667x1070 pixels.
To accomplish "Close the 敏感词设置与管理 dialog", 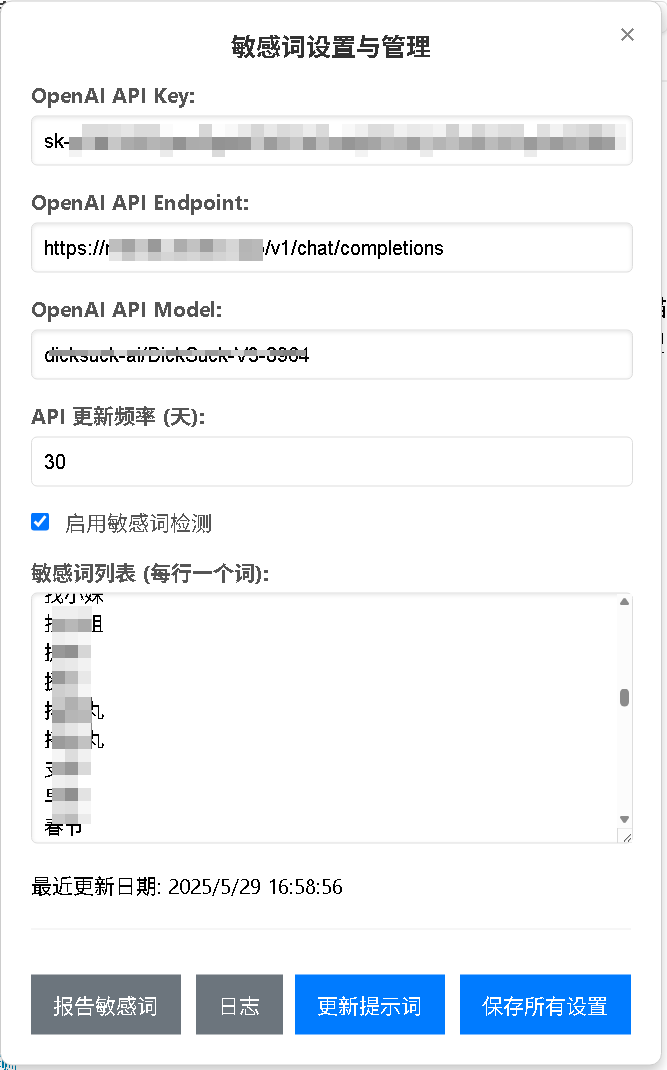I will (627, 35).
